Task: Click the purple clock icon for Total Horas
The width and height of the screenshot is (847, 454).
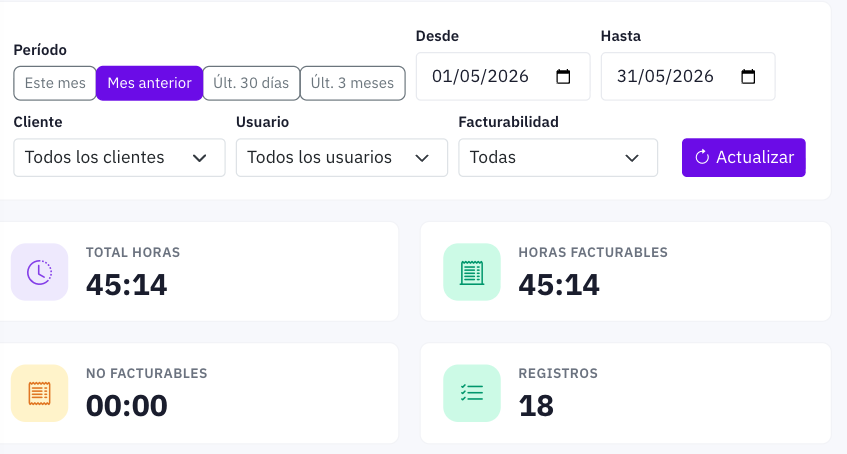Action: 39,272
